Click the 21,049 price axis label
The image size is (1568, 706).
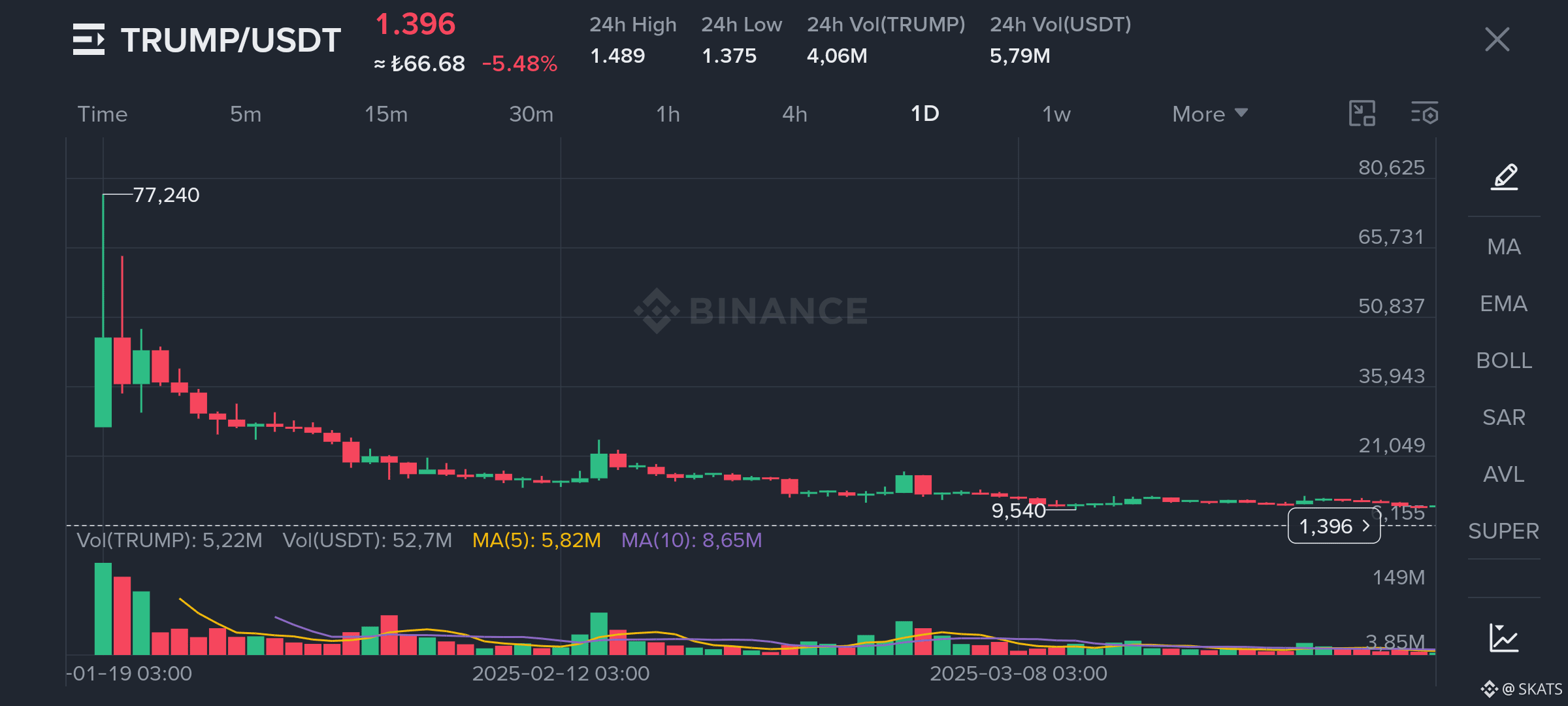(1392, 446)
